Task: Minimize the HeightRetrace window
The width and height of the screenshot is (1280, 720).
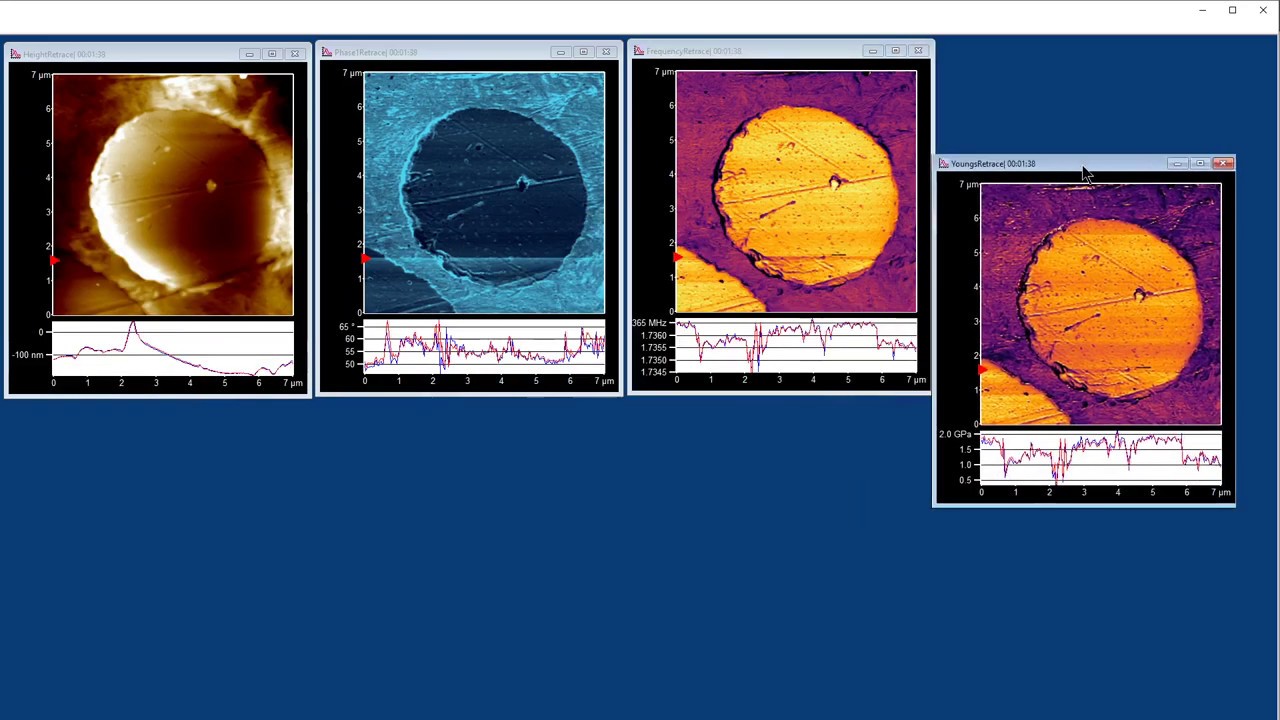Action: pyautogui.click(x=249, y=54)
